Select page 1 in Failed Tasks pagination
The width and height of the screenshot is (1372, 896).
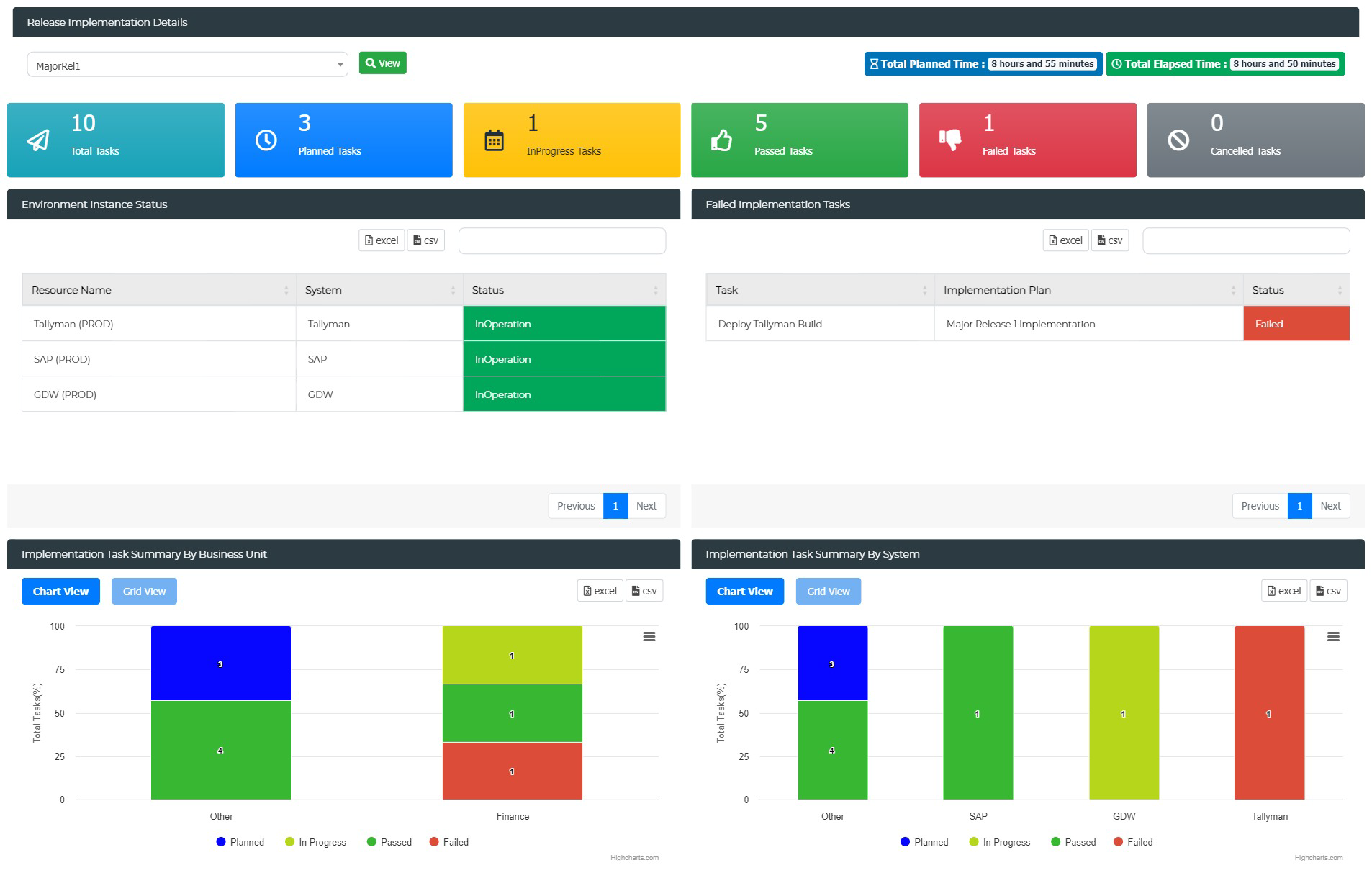click(1299, 506)
